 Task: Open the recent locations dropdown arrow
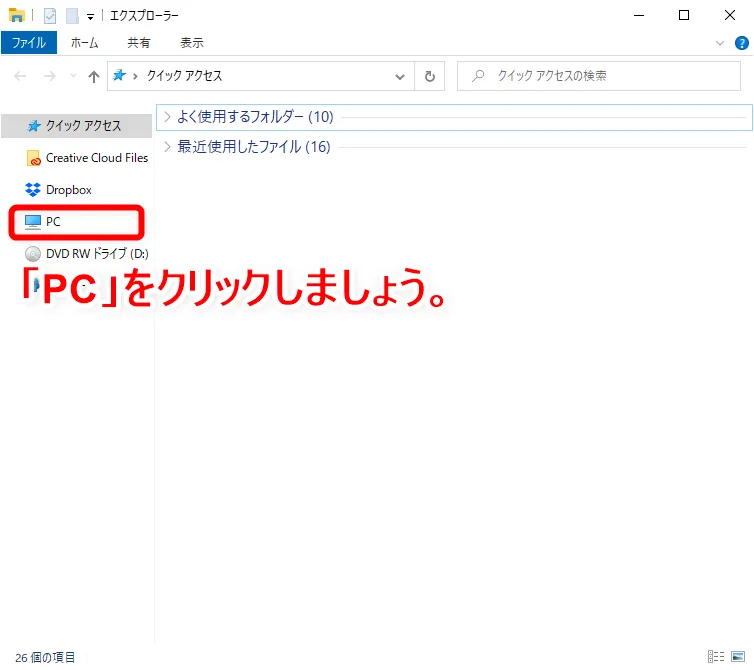click(73, 76)
